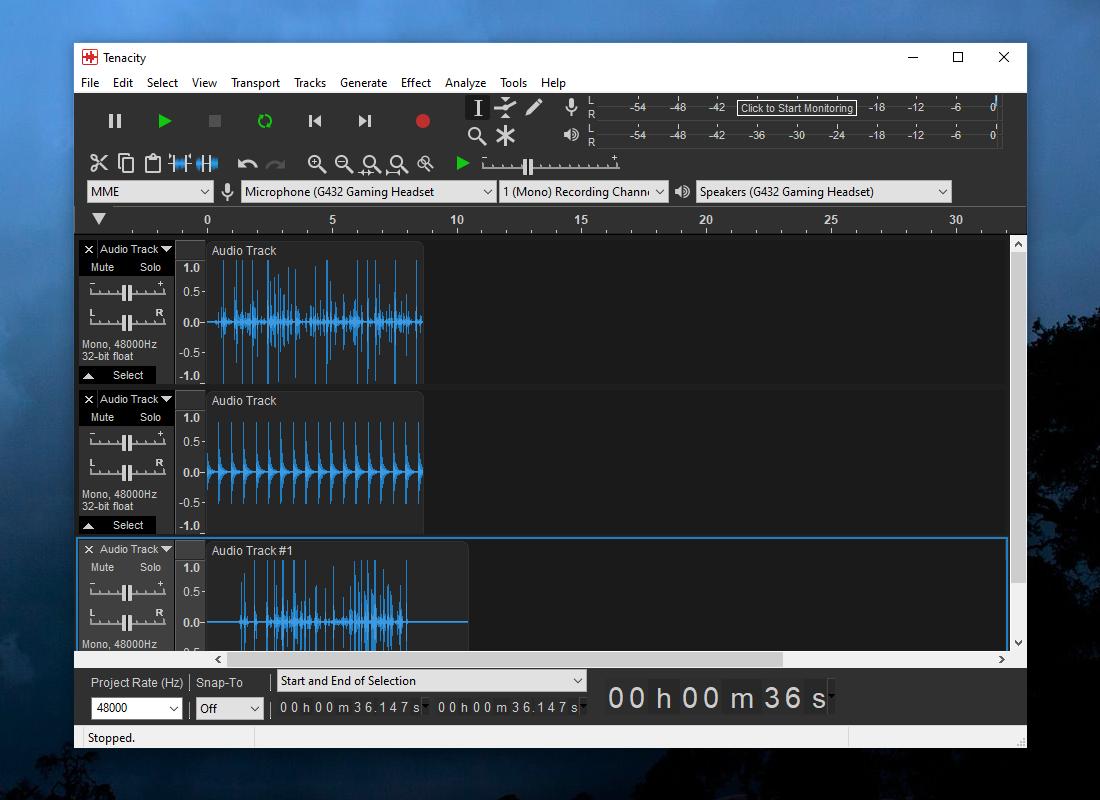
Task: Click the small green Play-at-Speed button
Action: tap(462, 164)
